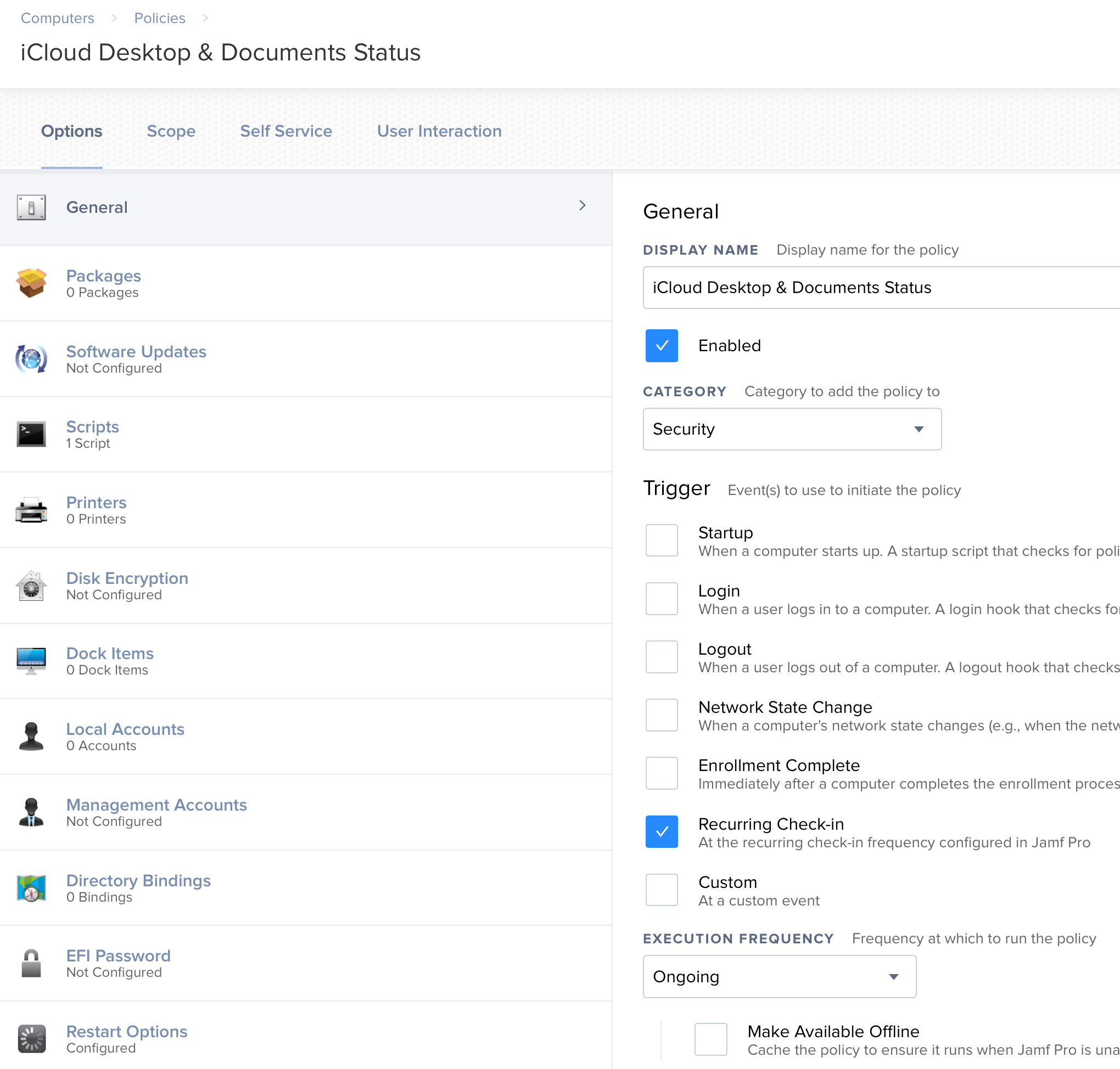Click the Packages box icon

tap(31, 283)
